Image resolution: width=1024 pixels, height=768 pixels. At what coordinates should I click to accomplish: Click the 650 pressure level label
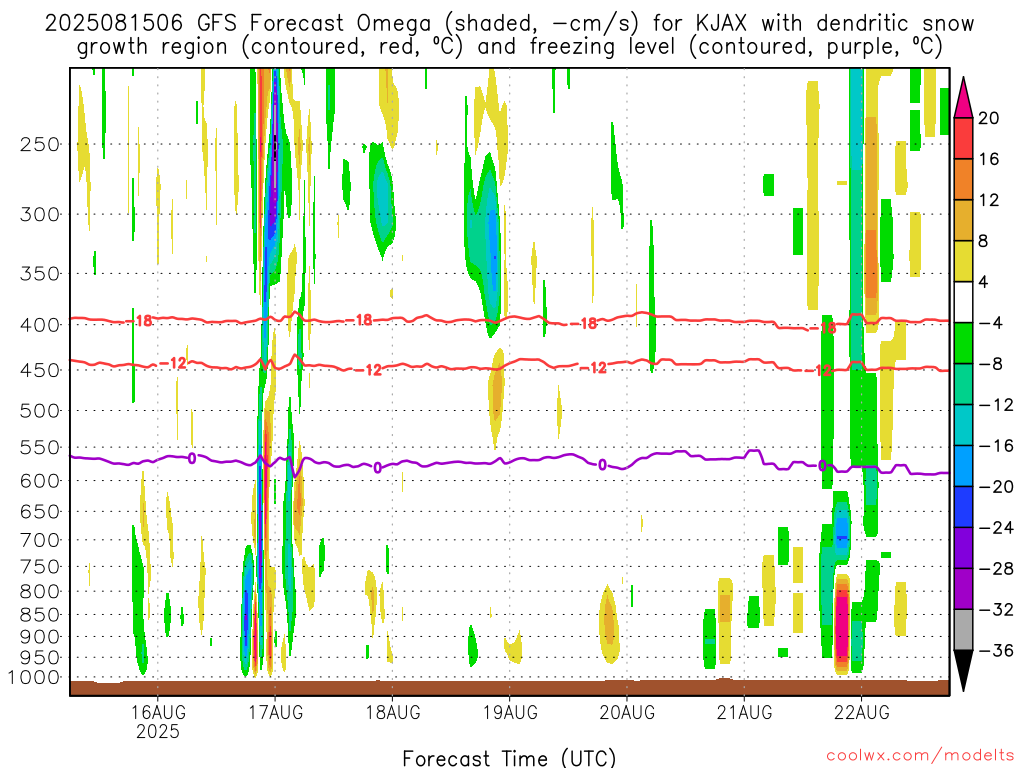[40, 511]
